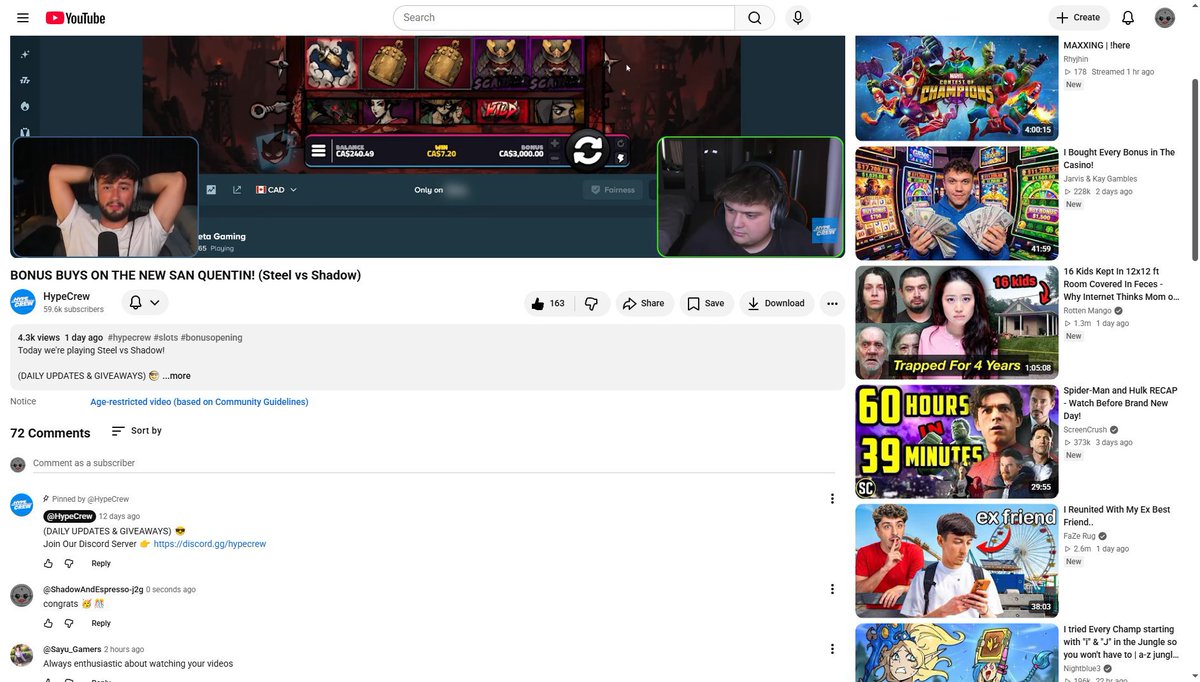Dislike the ShadowAndEspresso congrats comment
The width and height of the screenshot is (1200, 682).
69,623
